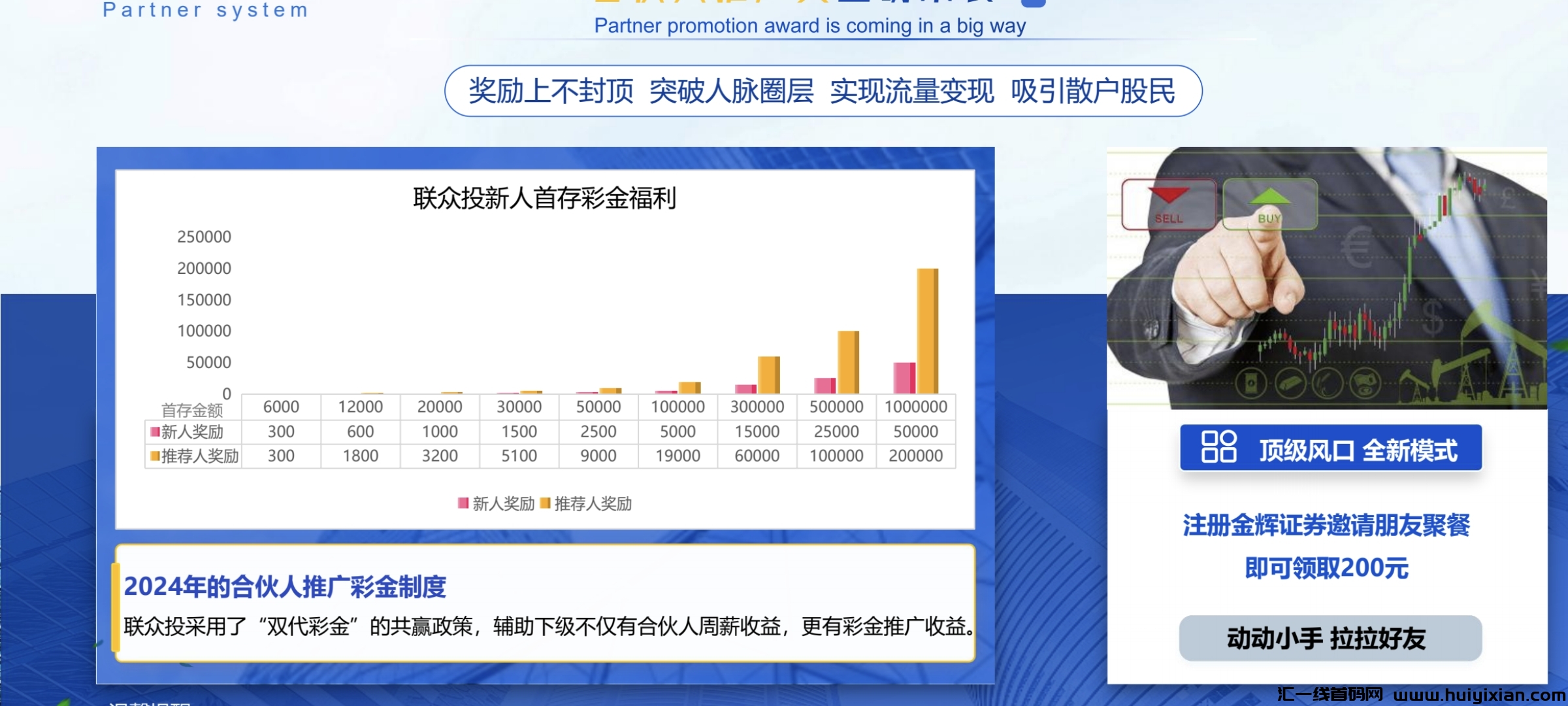This screenshot has height=706, width=1568.
Task: Click Partner promotion award subtitle text
Action: [x=810, y=25]
